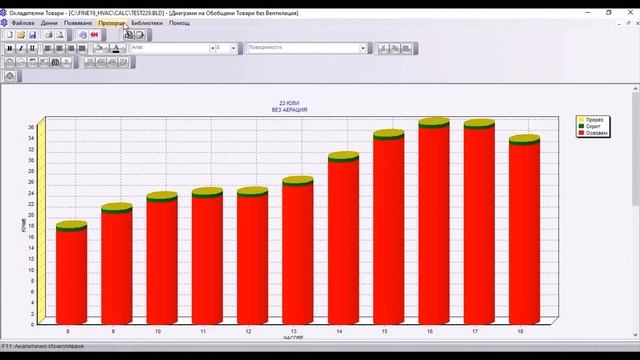
Task: Save the project with the floppy disk icon
Action: coord(33,35)
